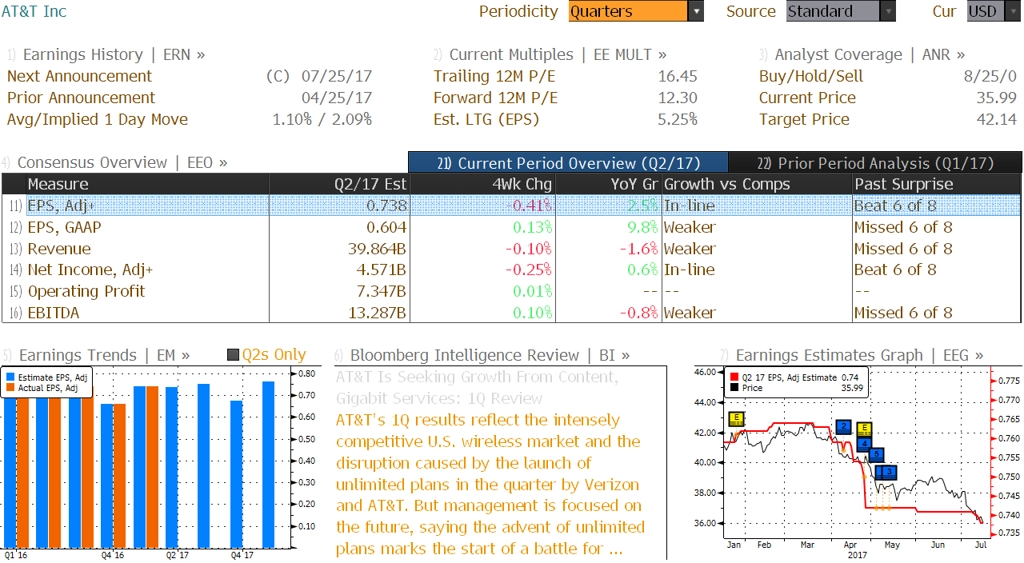Click Prior Announcement date 04/25/17
1024x563 pixels.
[336, 97]
